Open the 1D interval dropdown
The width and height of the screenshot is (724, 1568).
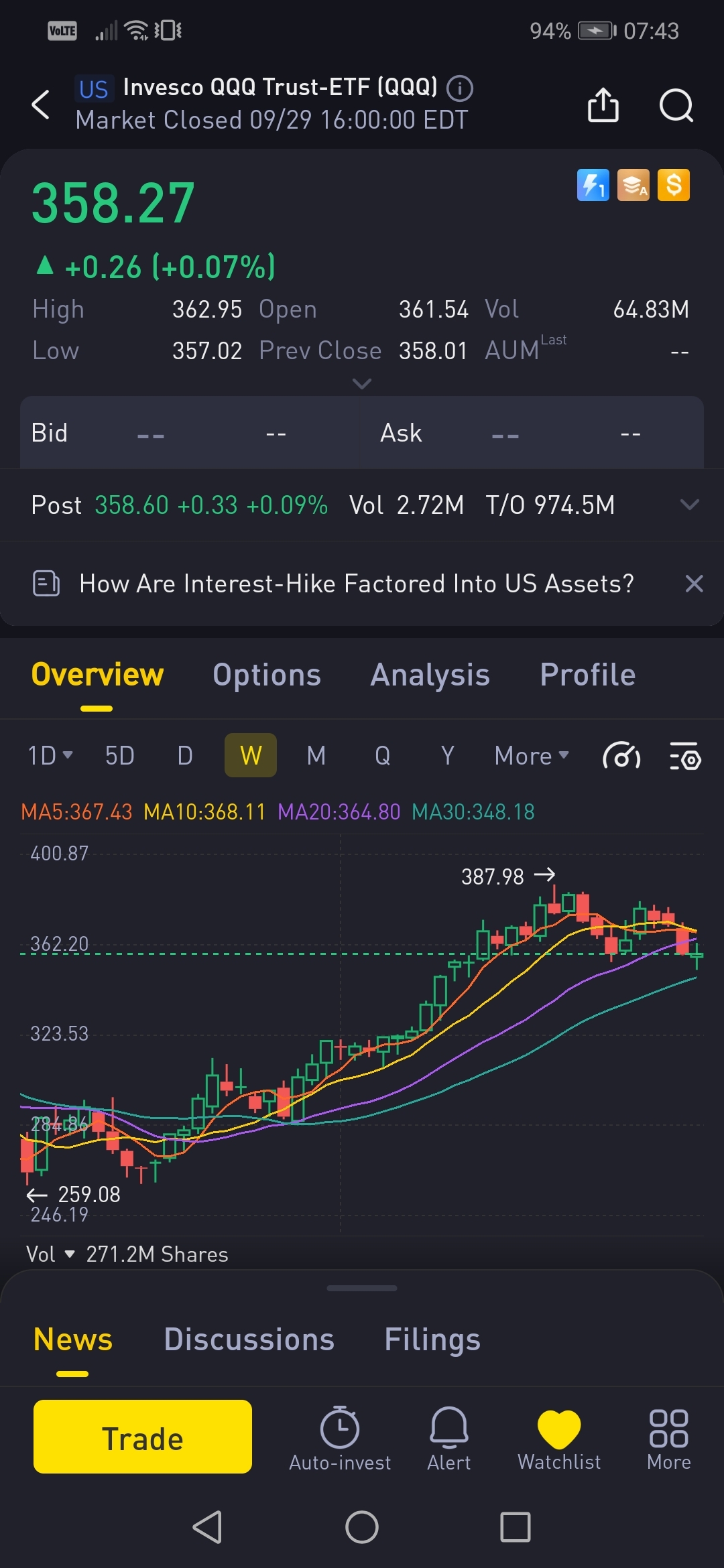(50, 756)
